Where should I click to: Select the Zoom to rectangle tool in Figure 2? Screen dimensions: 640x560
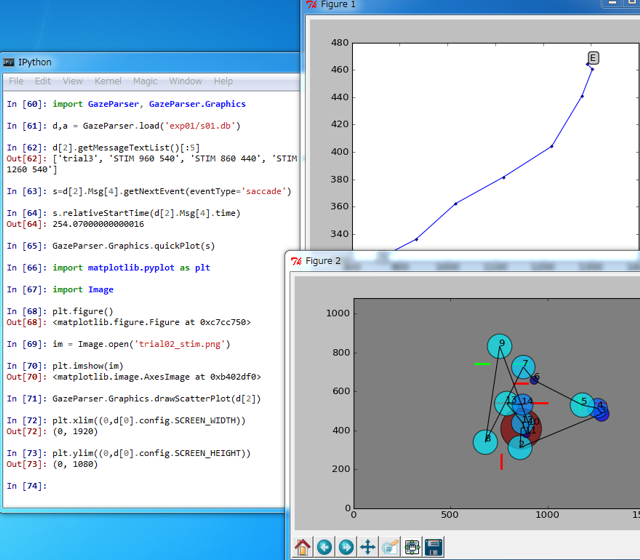[390, 547]
